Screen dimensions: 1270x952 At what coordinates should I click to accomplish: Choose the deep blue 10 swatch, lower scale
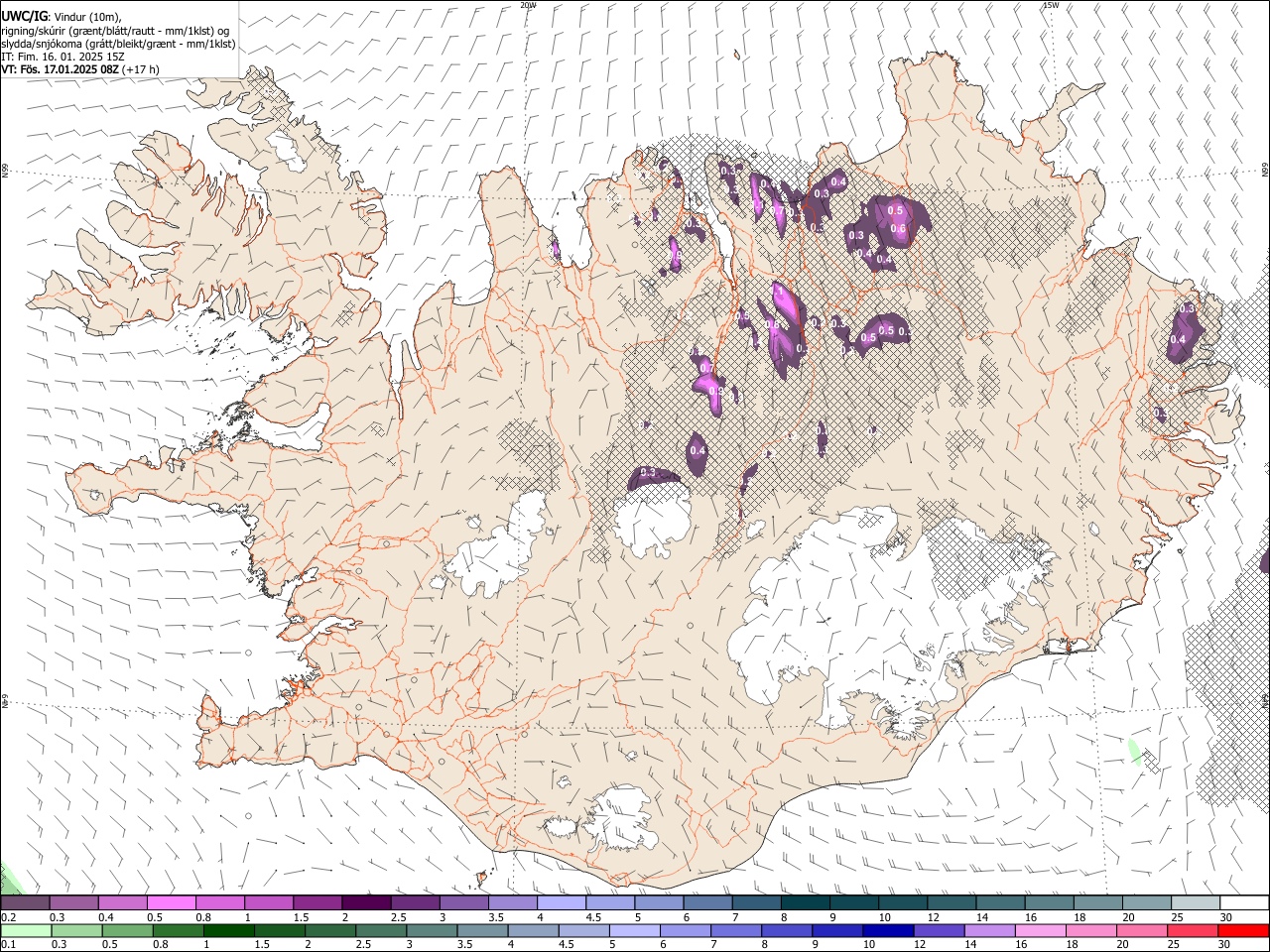[x=888, y=930]
